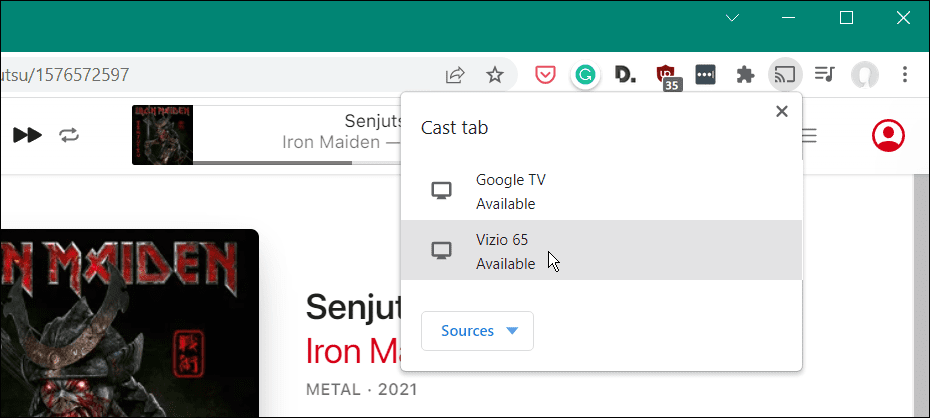Click the password manager dots extension icon
This screenshot has height=418, width=930.
pyautogui.click(x=706, y=75)
